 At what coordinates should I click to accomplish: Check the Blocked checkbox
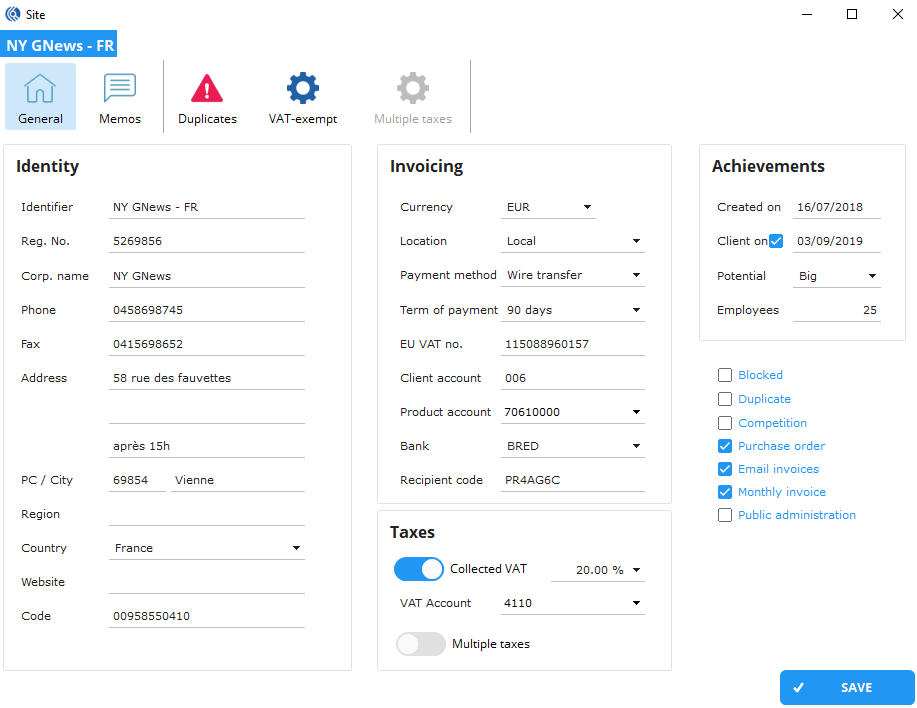click(725, 375)
